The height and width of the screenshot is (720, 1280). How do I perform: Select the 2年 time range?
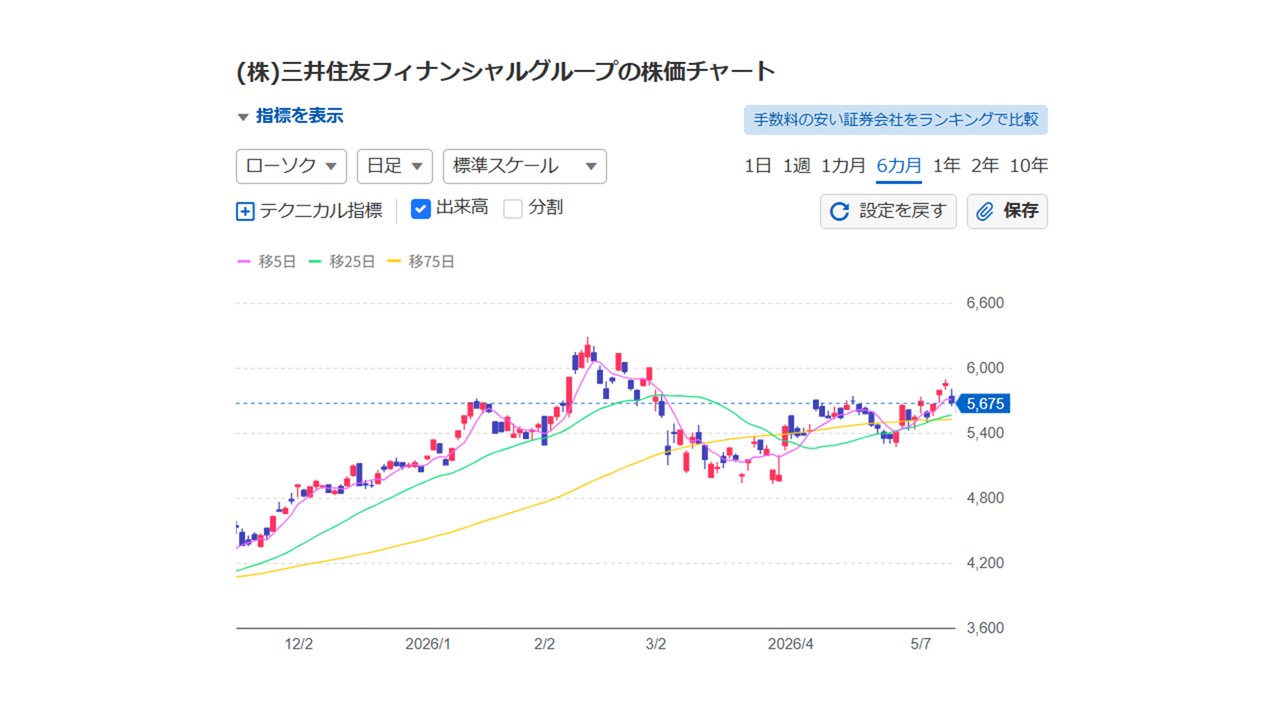[x=985, y=166]
